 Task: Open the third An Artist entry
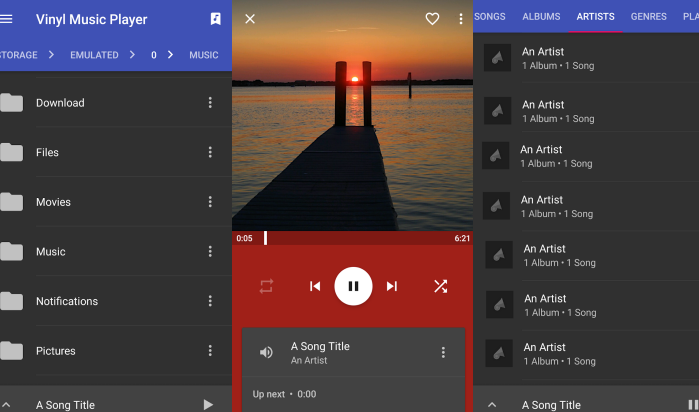click(586, 156)
